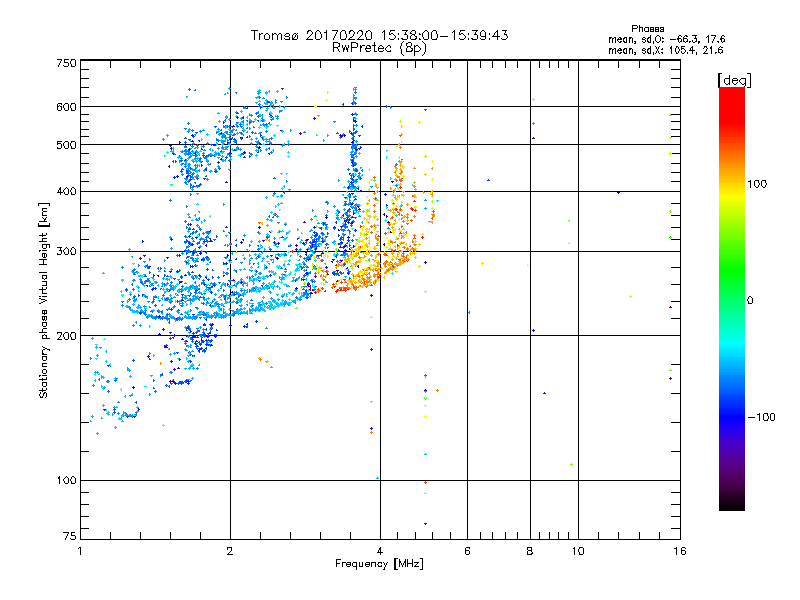This screenshot has height=600, width=800.
Task: Click the x-axis tick label "1"
Action: [80, 551]
